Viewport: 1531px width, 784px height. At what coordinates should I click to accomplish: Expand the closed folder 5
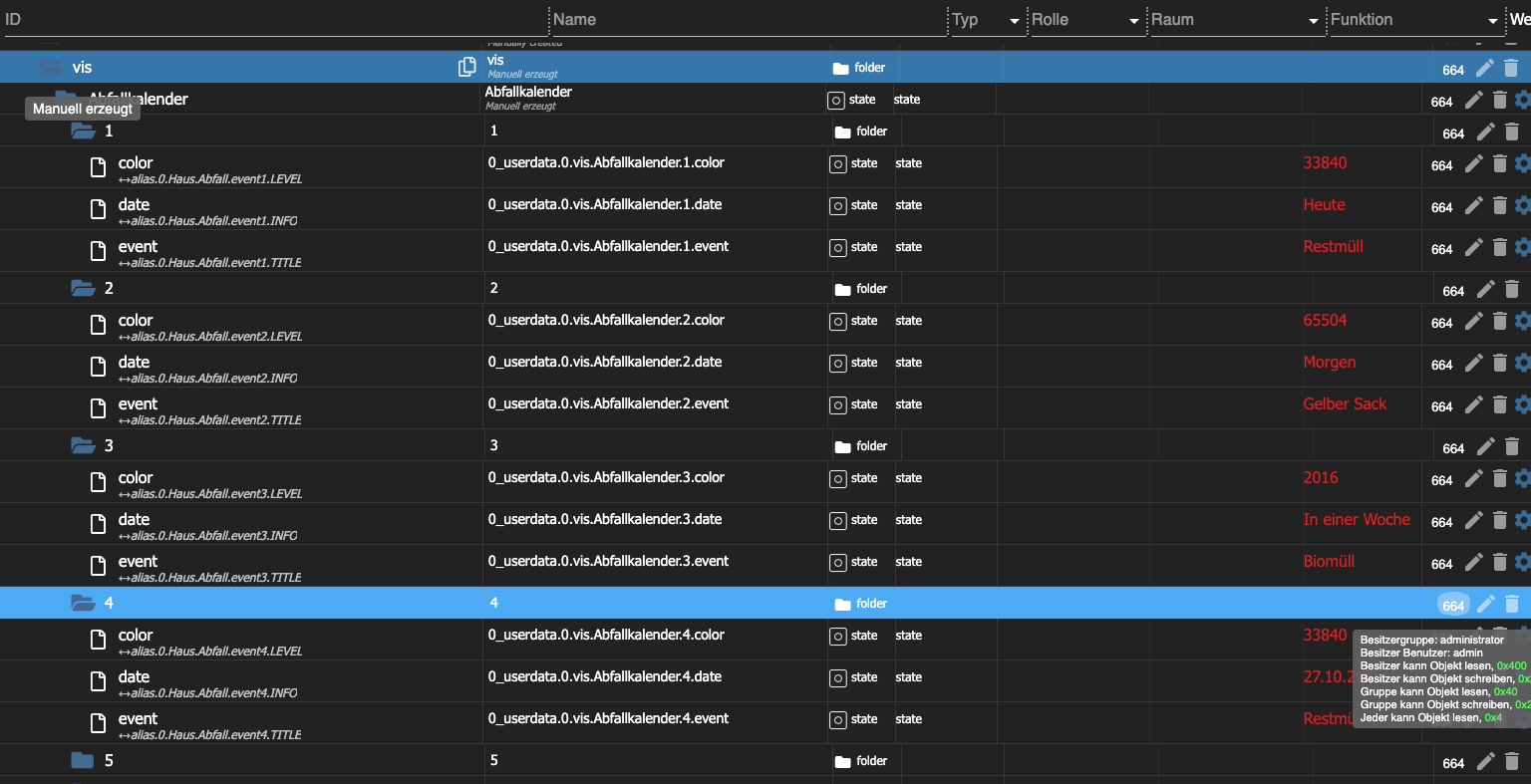[x=83, y=761]
